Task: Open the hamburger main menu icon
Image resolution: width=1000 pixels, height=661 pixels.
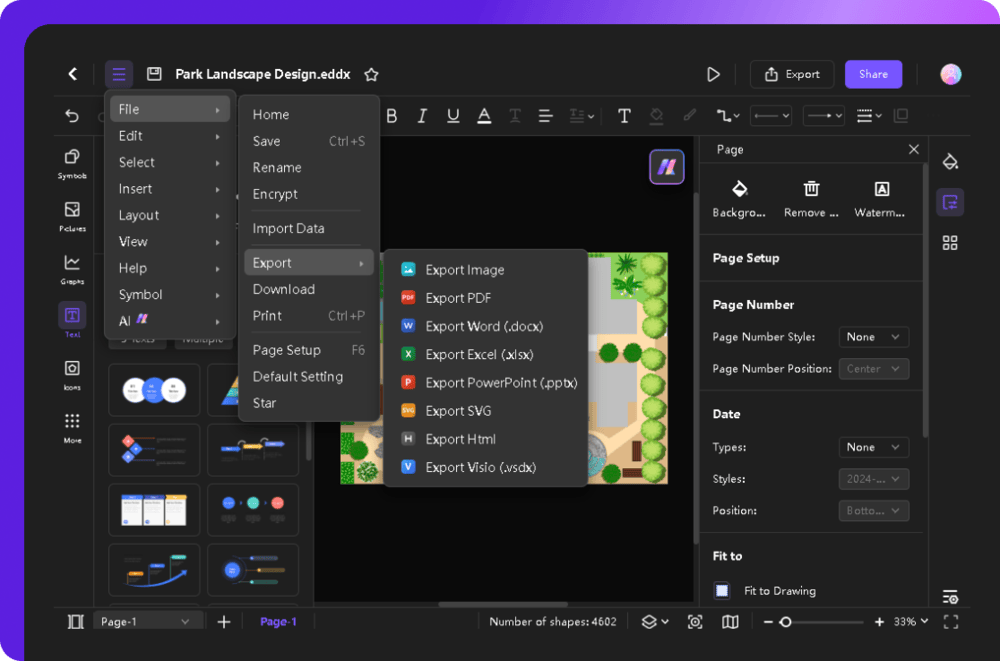Action: pyautogui.click(x=119, y=74)
